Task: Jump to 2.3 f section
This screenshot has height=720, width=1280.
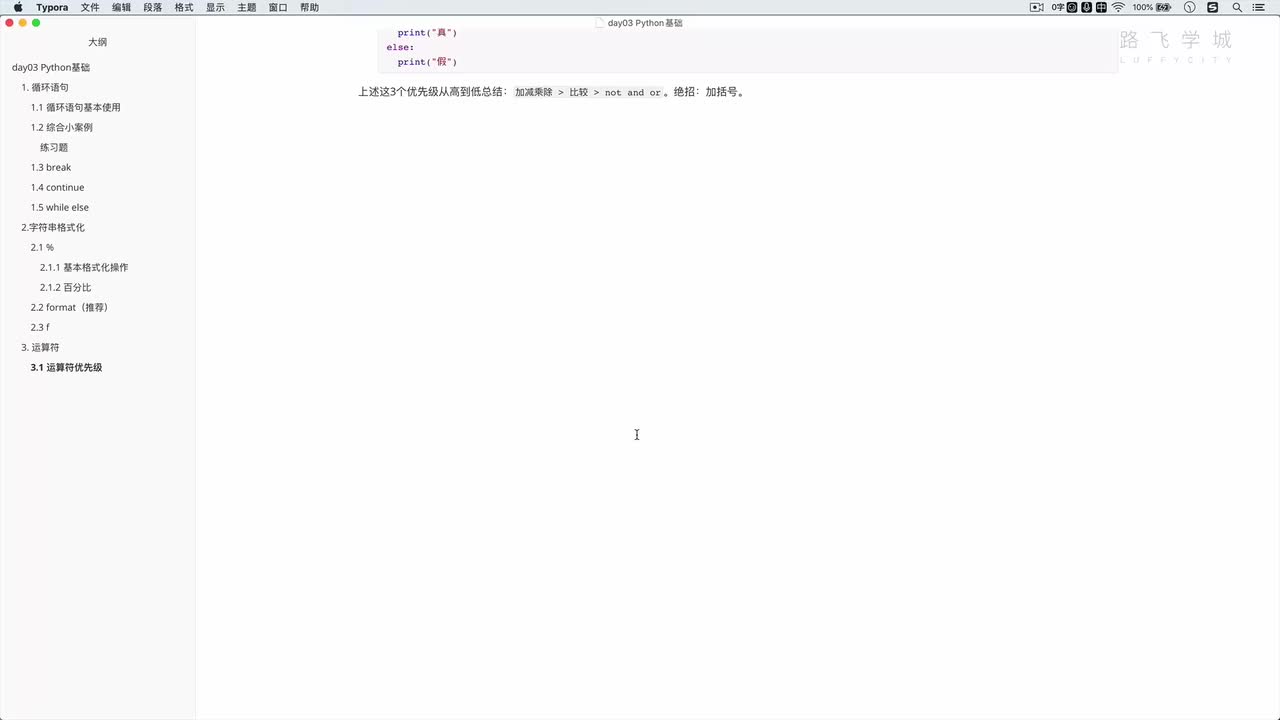Action: [x=40, y=327]
